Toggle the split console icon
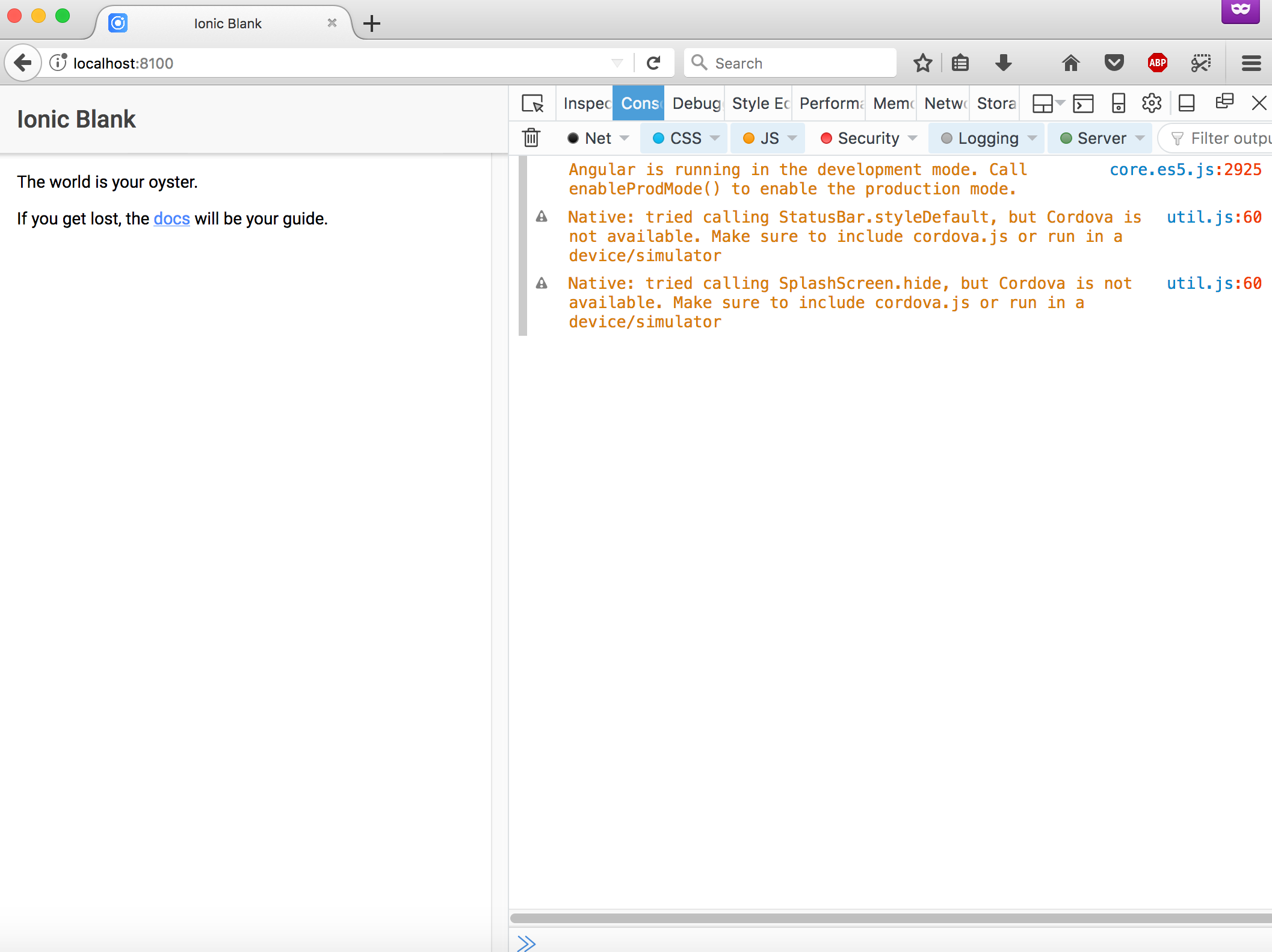 click(1083, 104)
